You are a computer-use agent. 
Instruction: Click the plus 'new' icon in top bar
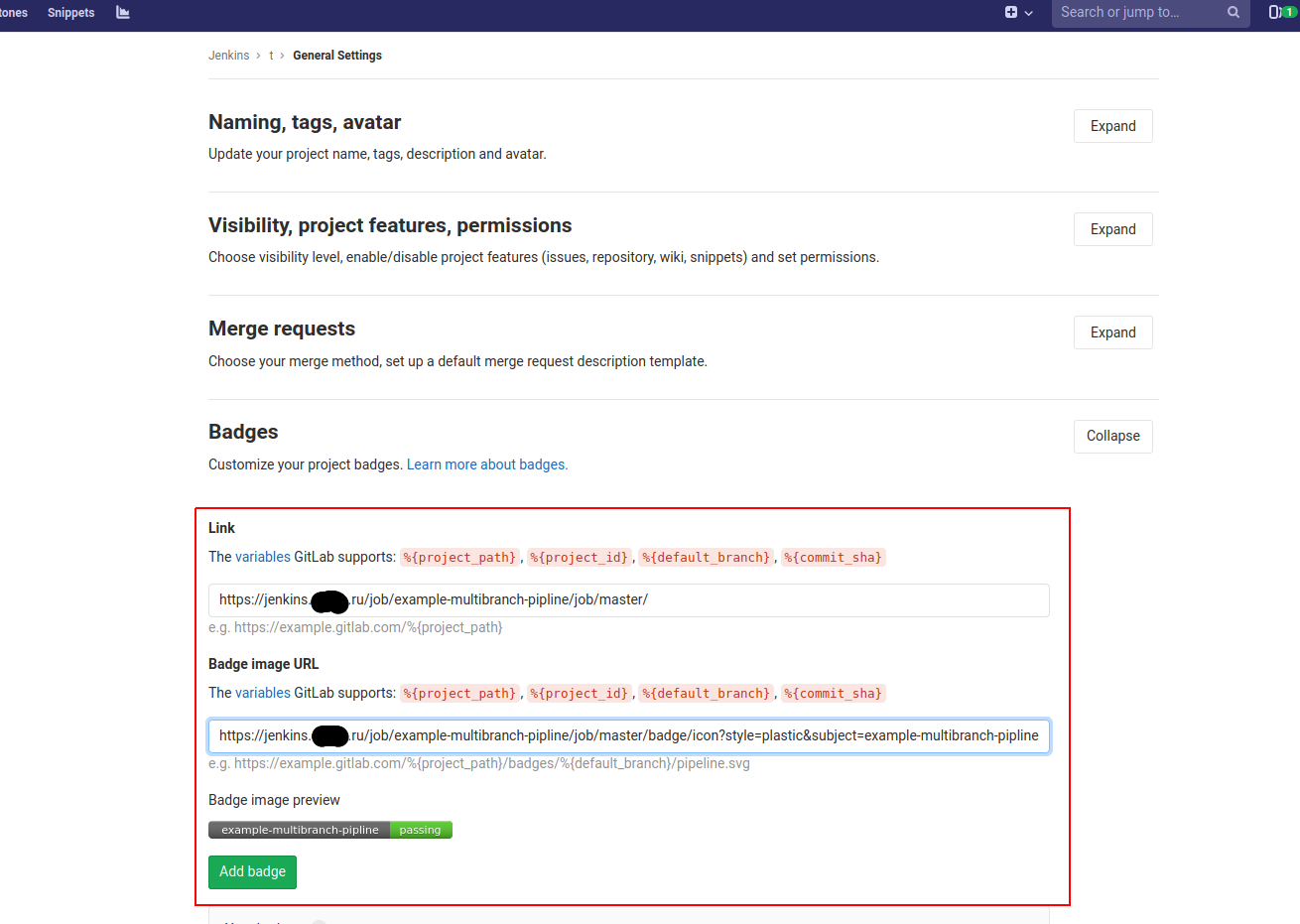click(1011, 13)
